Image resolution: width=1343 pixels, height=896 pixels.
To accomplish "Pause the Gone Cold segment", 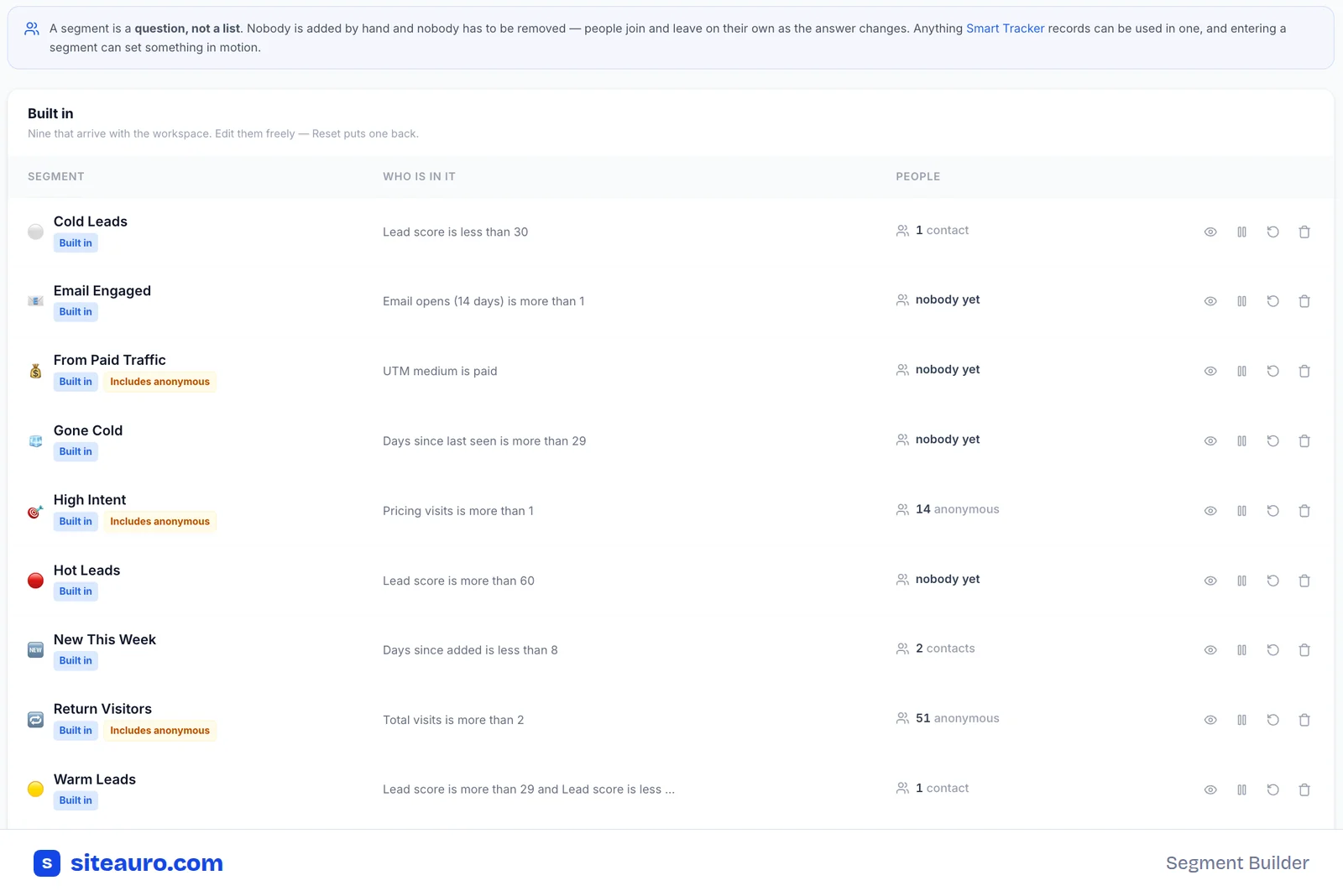I will pyautogui.click(x=1241, y=440).
